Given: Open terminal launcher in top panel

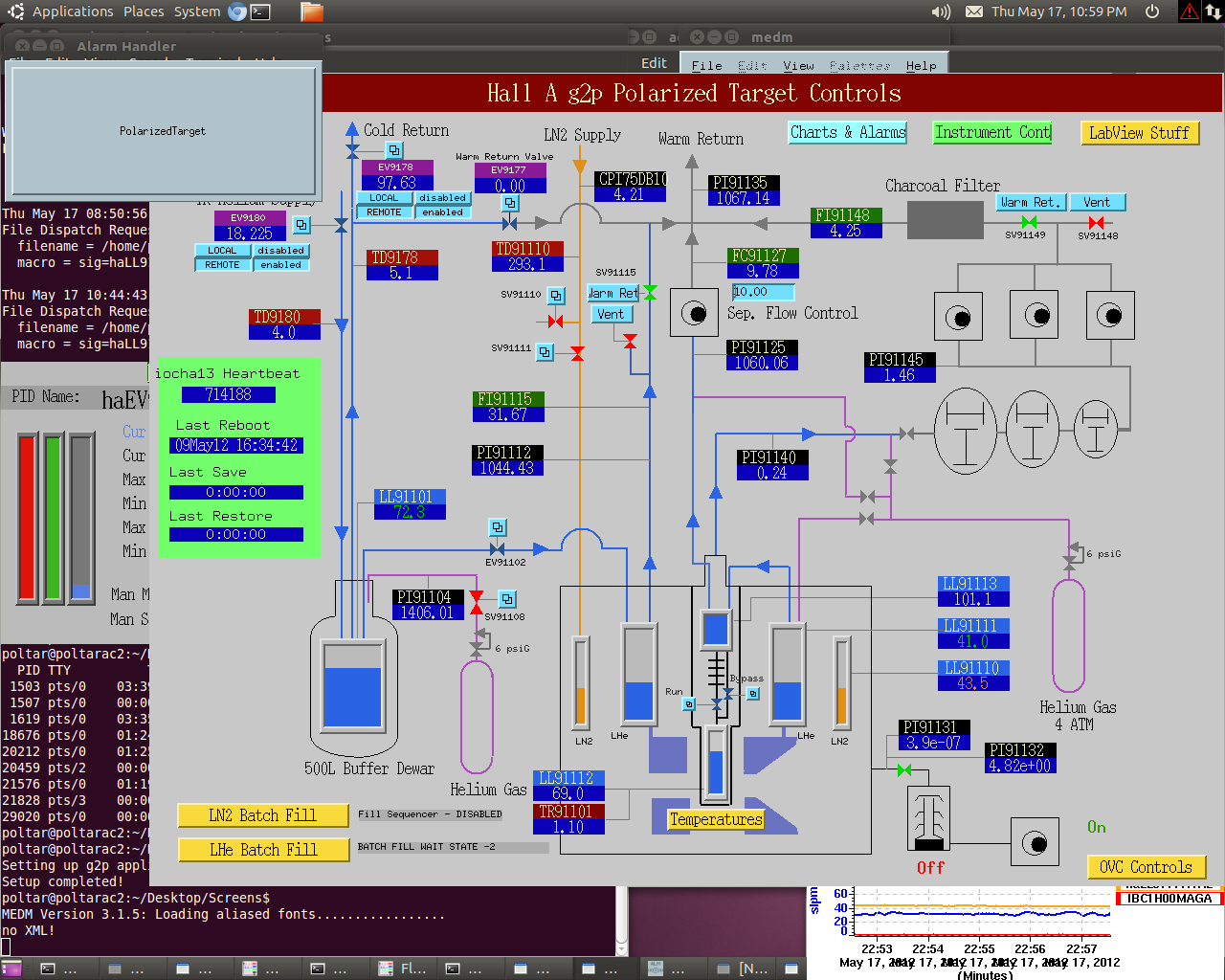Looking at the screenshot, I should (260, 11).
